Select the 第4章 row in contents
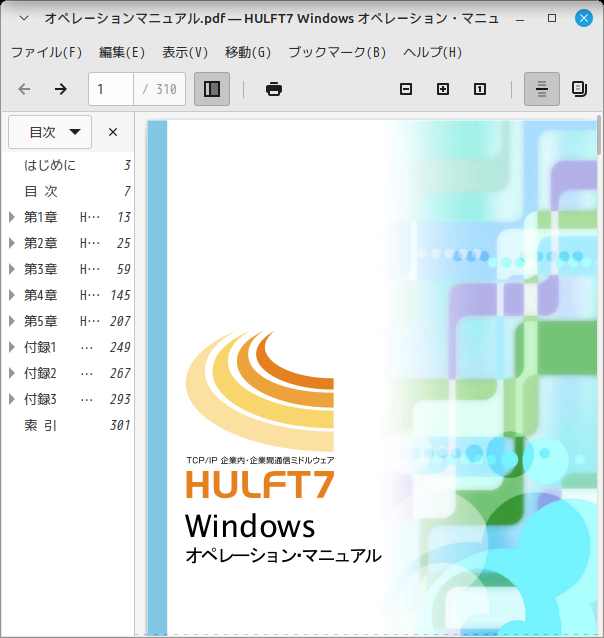This screenshot has width=604, height=638. tap(68, 295)
